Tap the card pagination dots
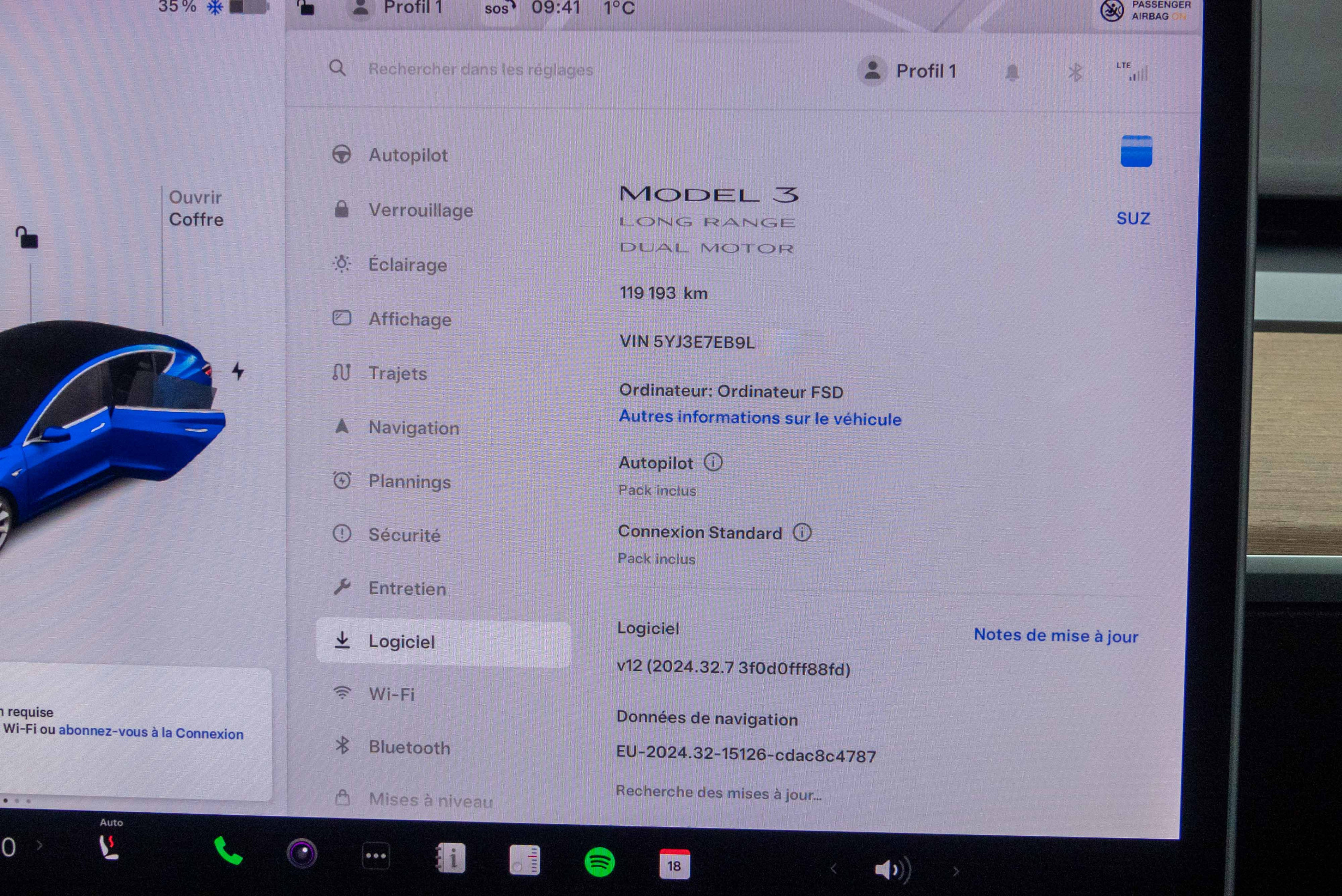Screen dimensions: 1342x896 (x=17, y=801)
